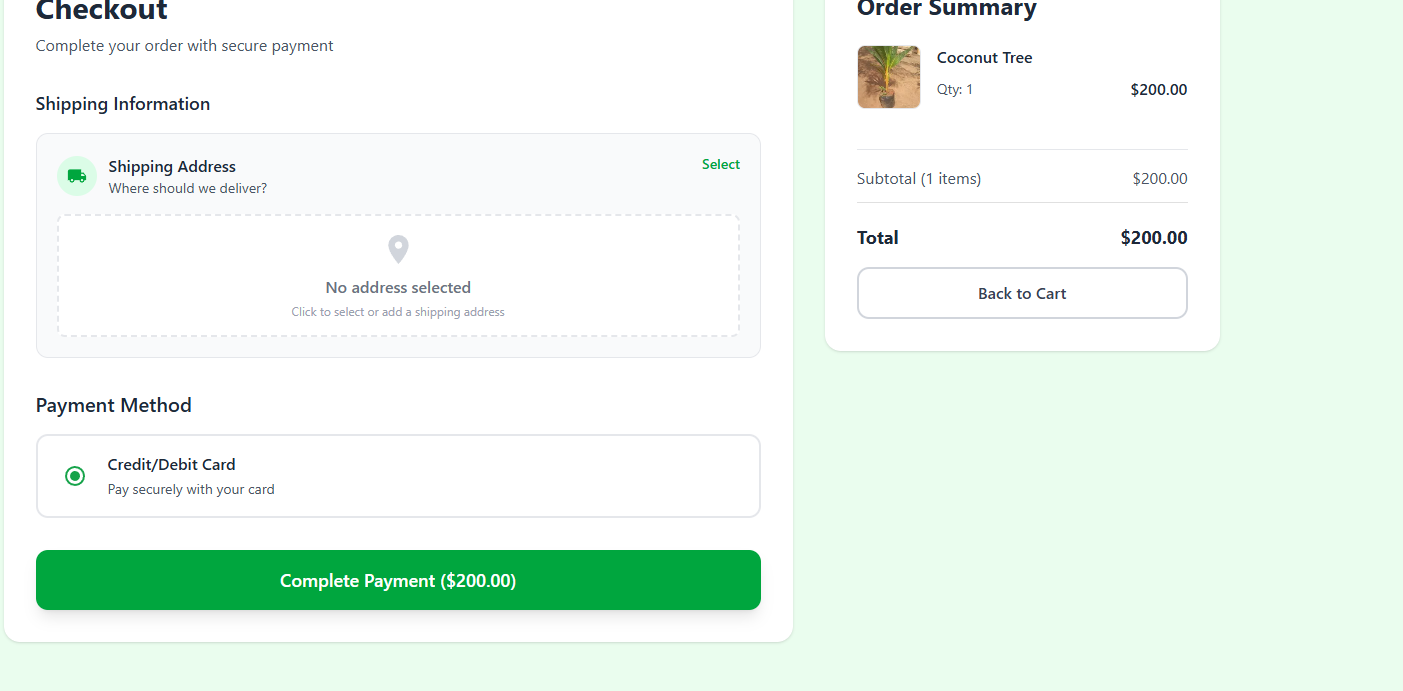Viewport: 1403px width, 691px height.
Task: Click the Payment Method heading
Action: tap(114, 405)
